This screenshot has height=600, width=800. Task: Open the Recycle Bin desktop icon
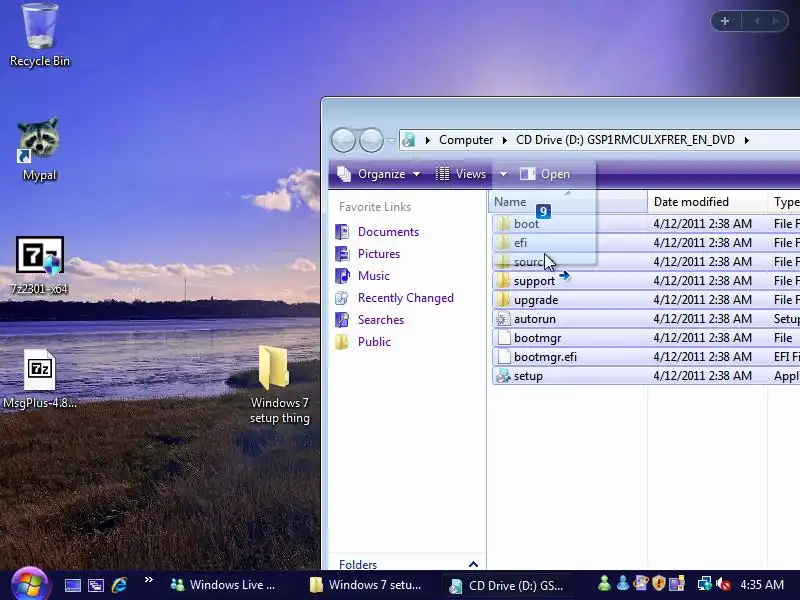pyautogui.click(x=40, y=35)
